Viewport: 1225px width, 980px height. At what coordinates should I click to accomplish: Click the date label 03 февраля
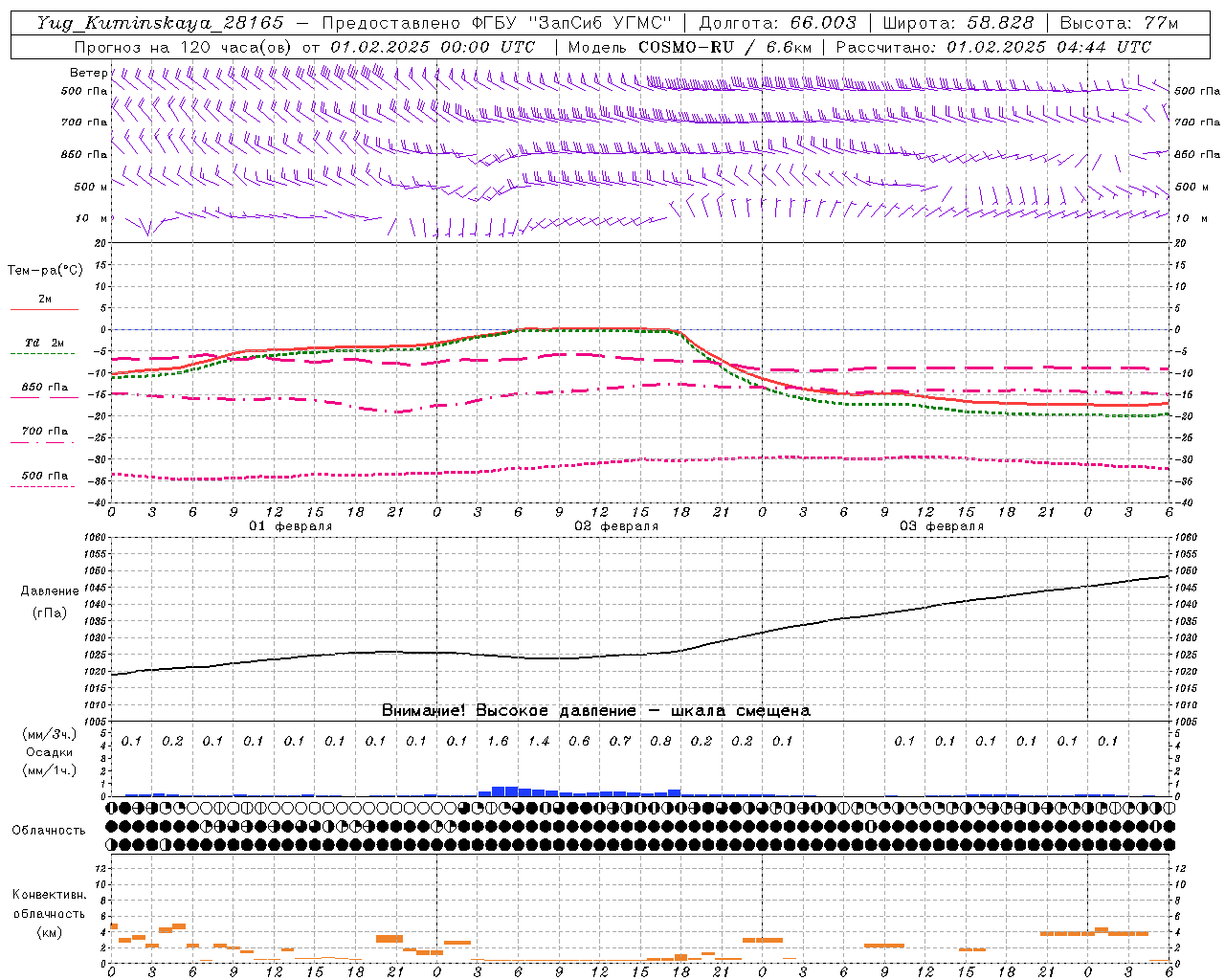(942, 526)
